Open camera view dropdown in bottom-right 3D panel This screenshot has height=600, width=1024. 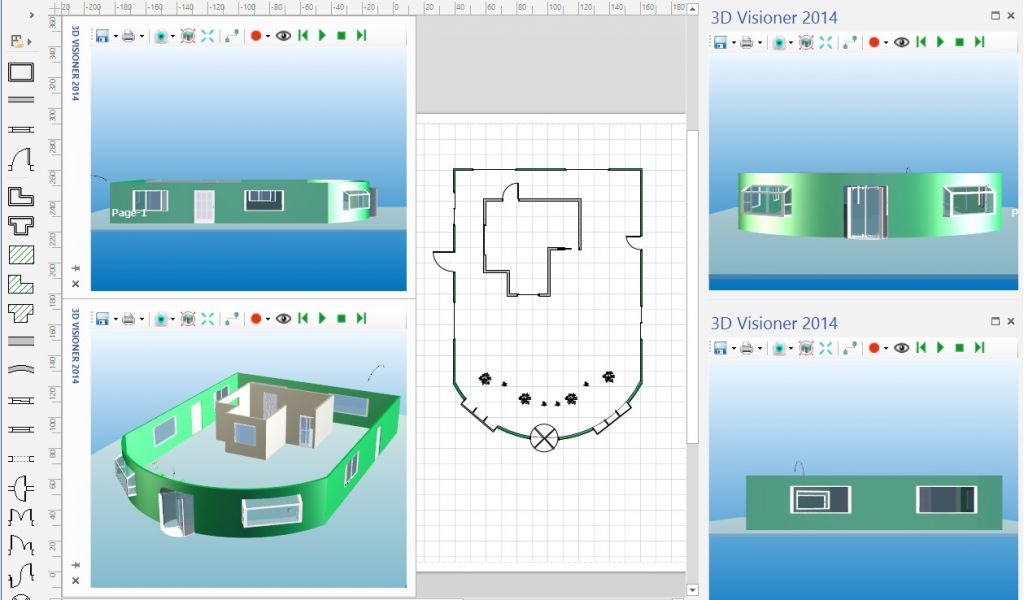coord(790,348)
